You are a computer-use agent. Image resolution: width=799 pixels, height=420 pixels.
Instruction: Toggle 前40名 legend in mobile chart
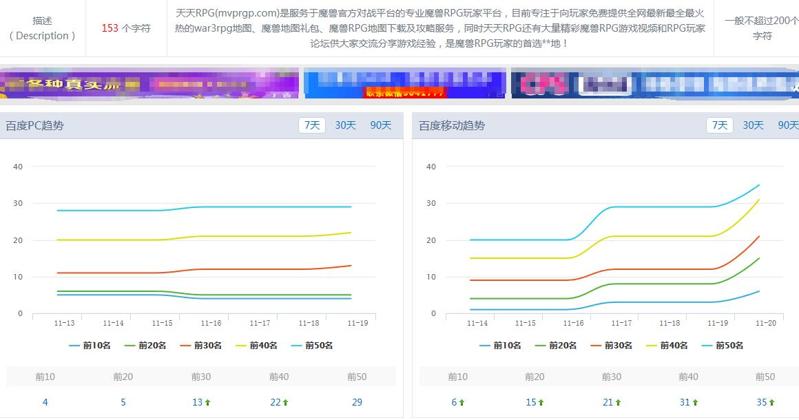point(667,346)
